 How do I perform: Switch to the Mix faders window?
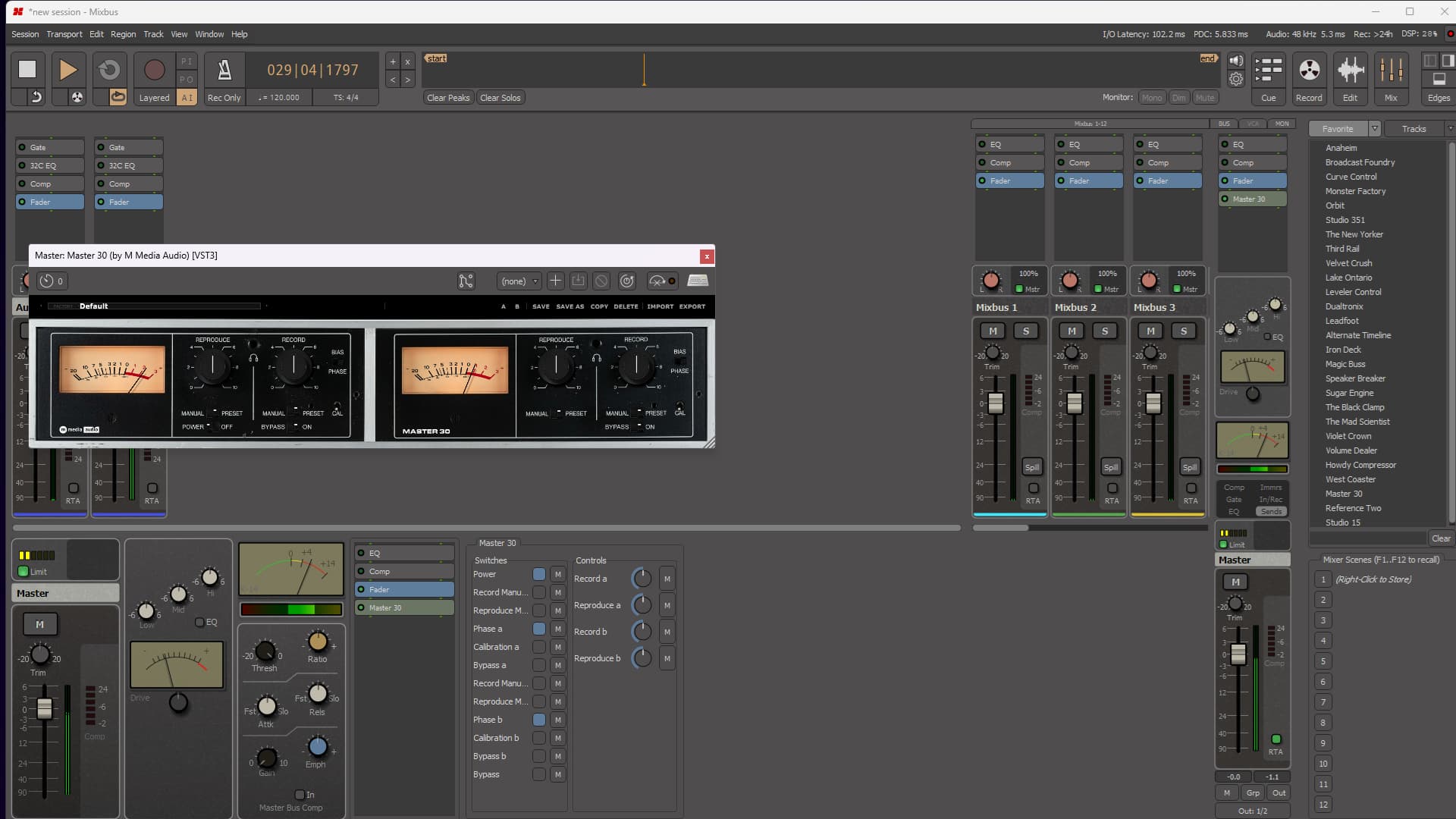pyautogui.click(x=1391, y=78)
